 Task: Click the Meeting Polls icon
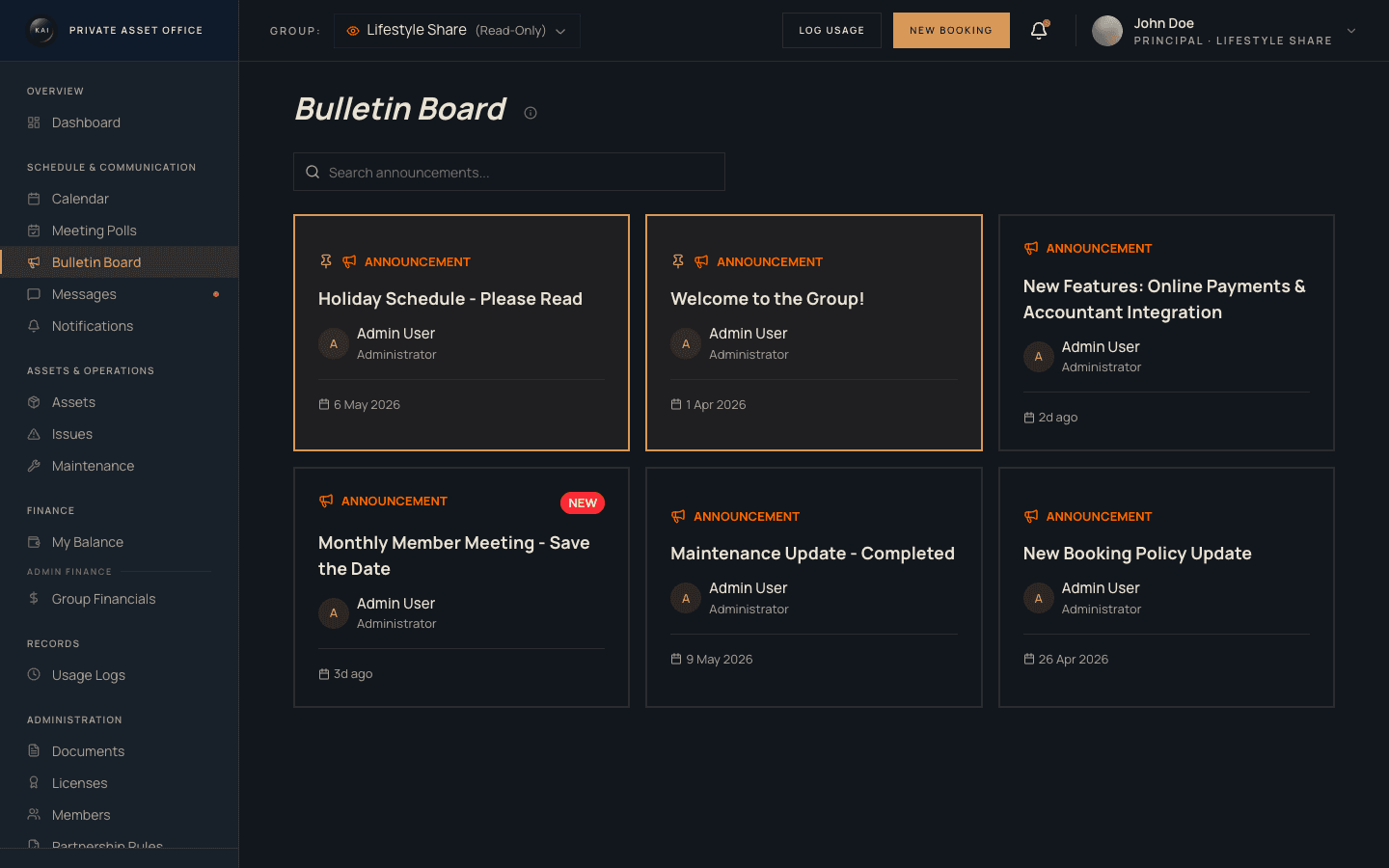34,231
